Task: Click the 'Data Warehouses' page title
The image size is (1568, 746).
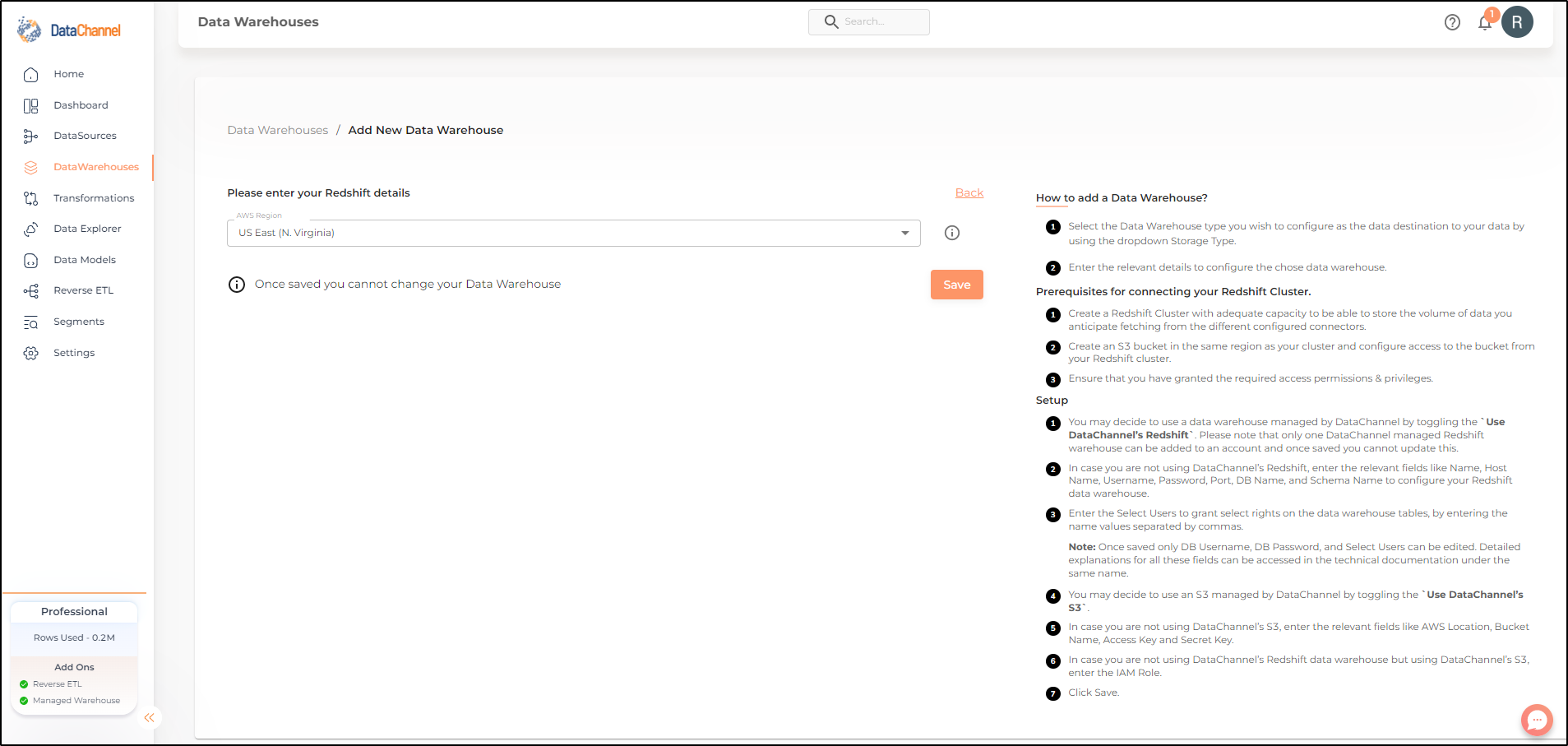Action: 258,22
